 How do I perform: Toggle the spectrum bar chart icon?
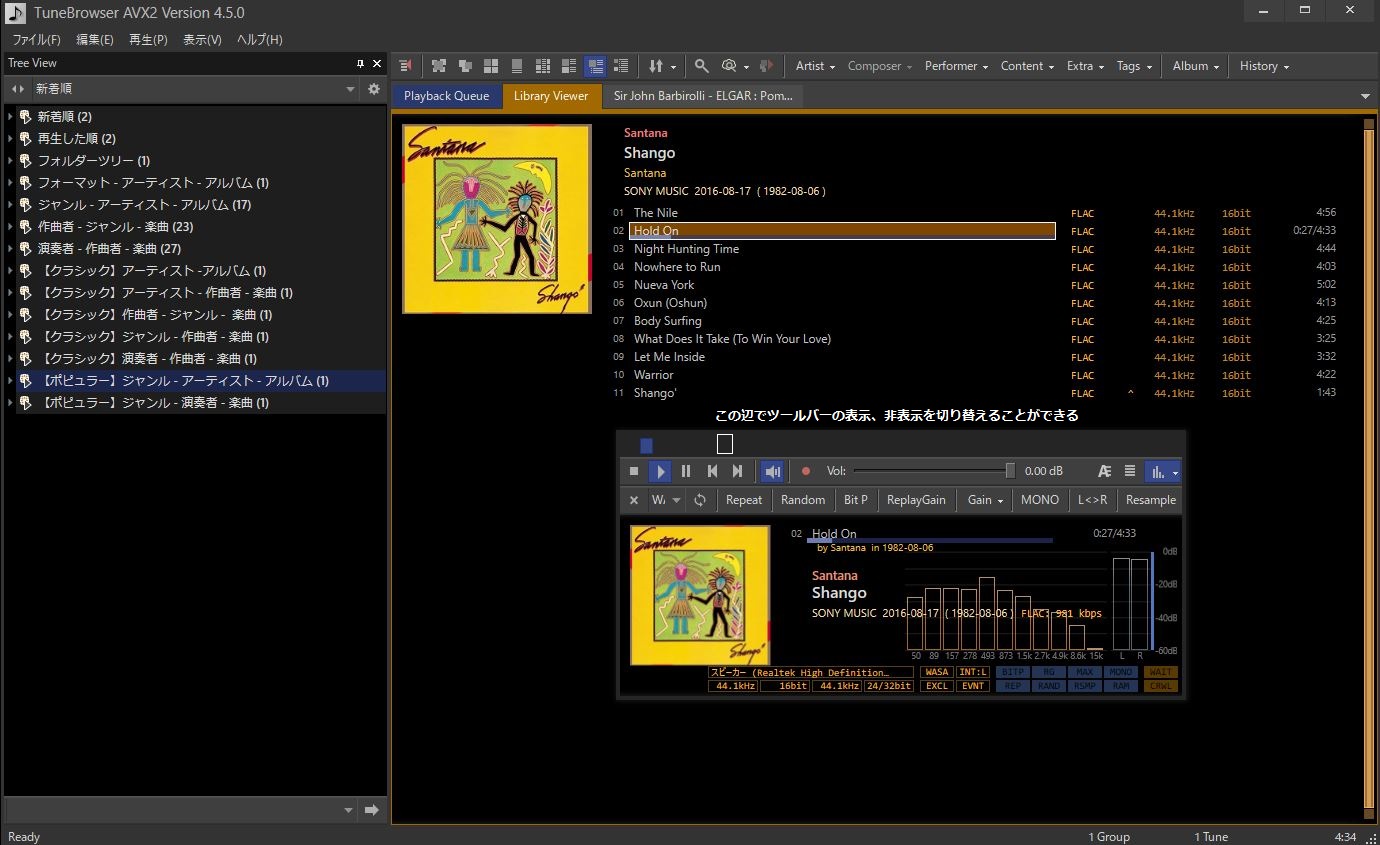point(1158,471)
